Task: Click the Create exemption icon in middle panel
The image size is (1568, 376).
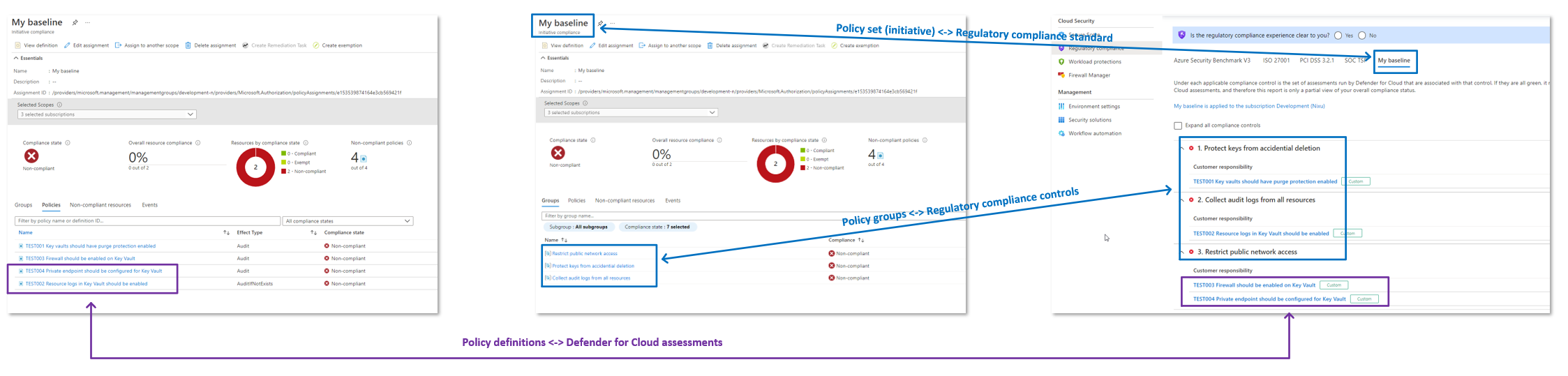Action: 835,45
